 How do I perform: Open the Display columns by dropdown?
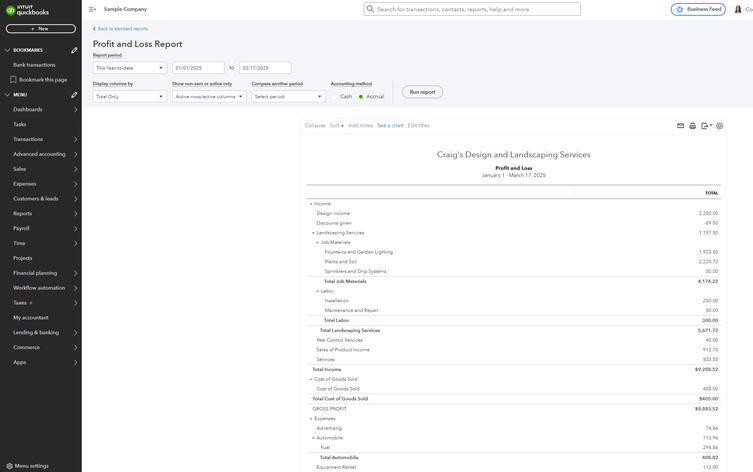click(x=130, y=97)
